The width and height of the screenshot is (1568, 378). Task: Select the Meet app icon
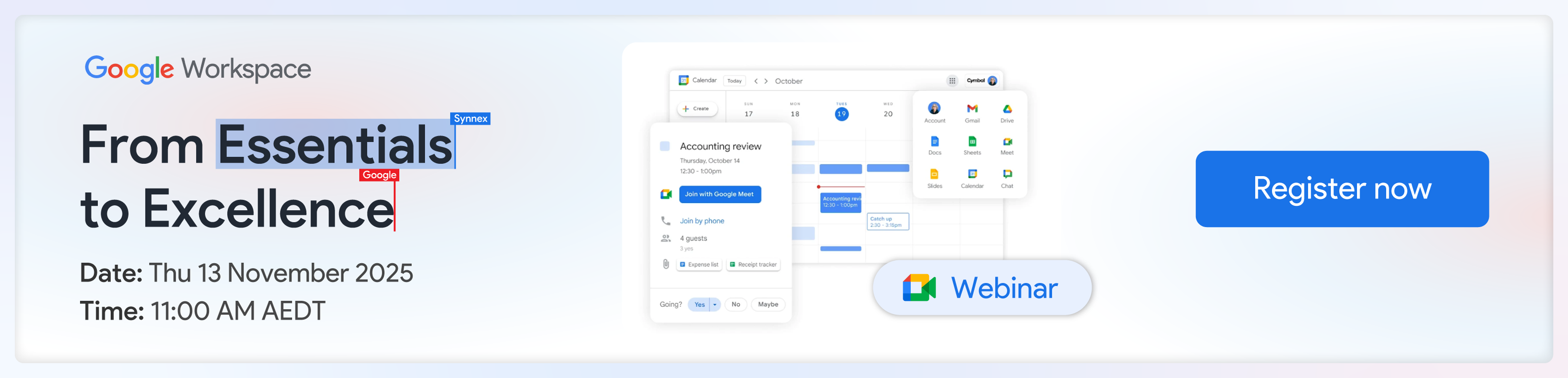point(1007,142)
